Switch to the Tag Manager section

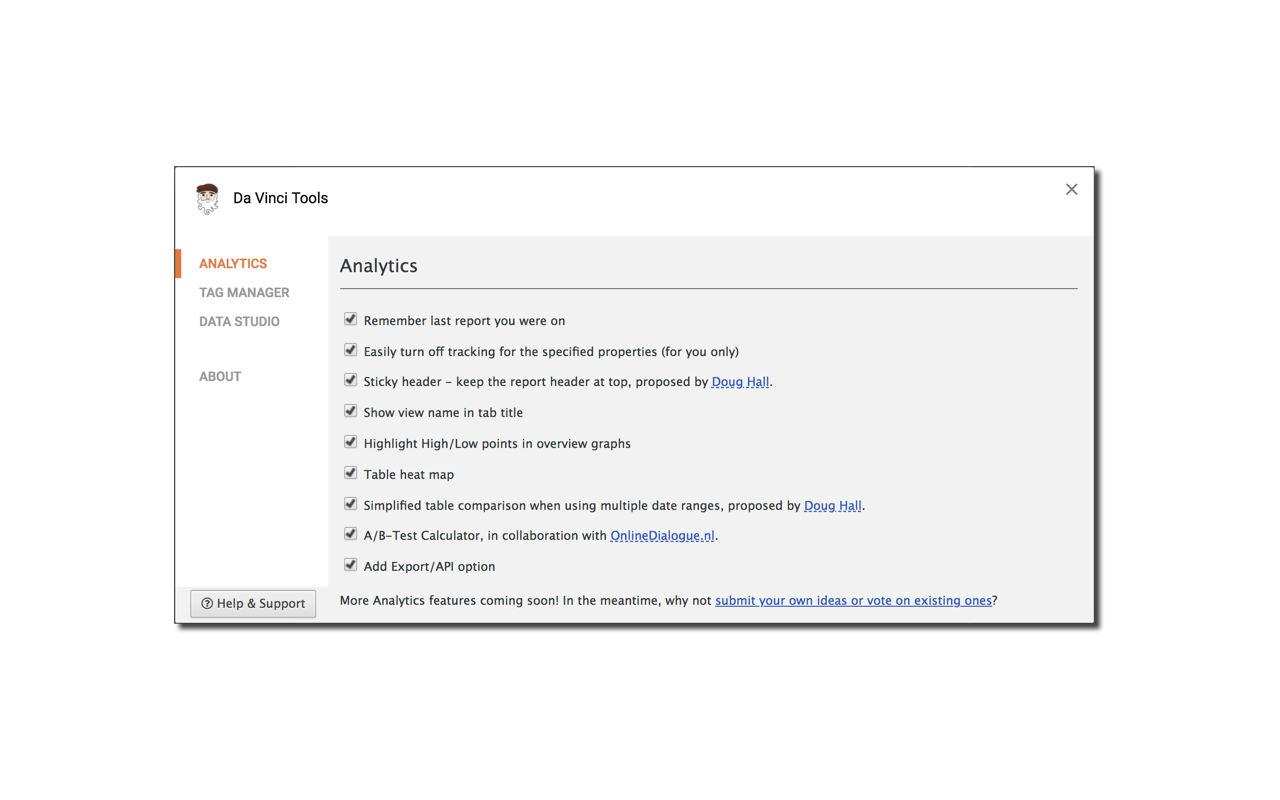[x=244, y=292]
